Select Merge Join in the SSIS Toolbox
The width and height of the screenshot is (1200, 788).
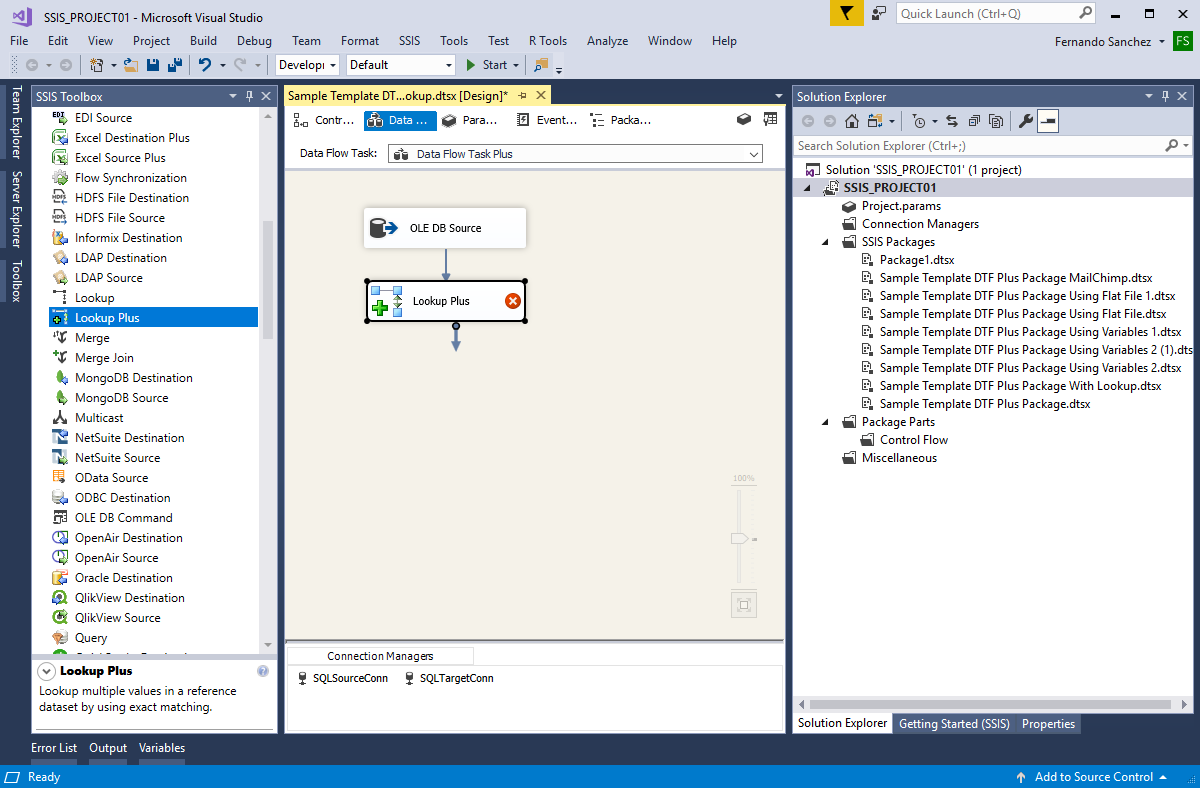pyautogui.click(x=104, y=358)
